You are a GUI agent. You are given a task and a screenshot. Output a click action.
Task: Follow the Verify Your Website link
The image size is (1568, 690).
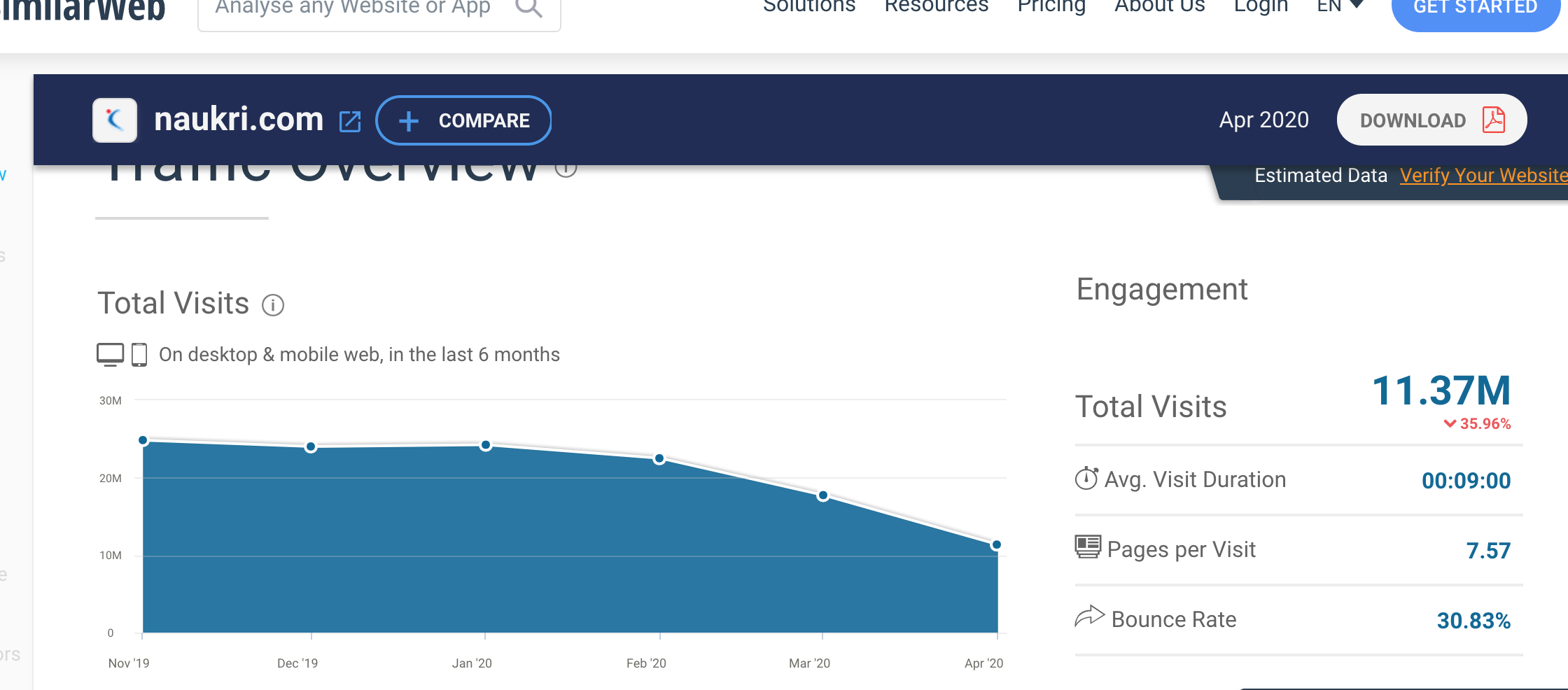click(1483, 175)
